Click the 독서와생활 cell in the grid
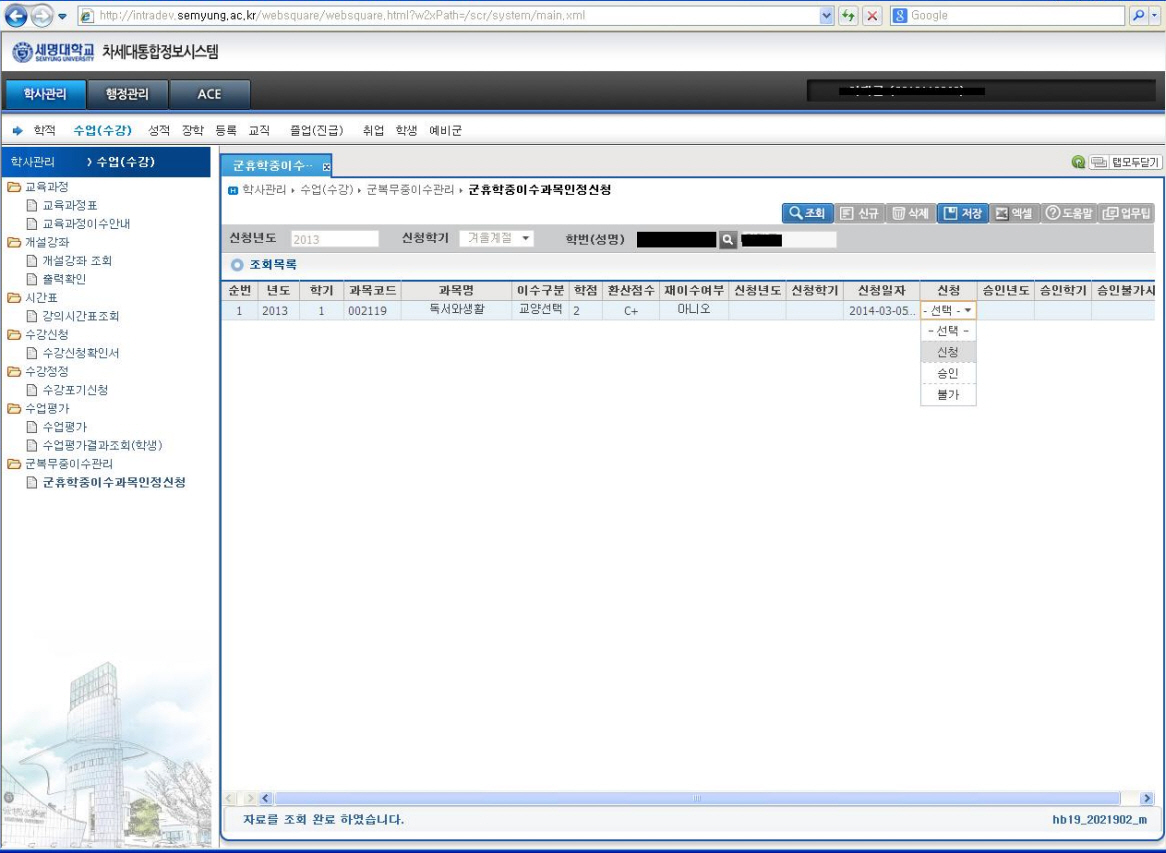The width and height of the screenshot is (1166, 853). pos(457,310)
